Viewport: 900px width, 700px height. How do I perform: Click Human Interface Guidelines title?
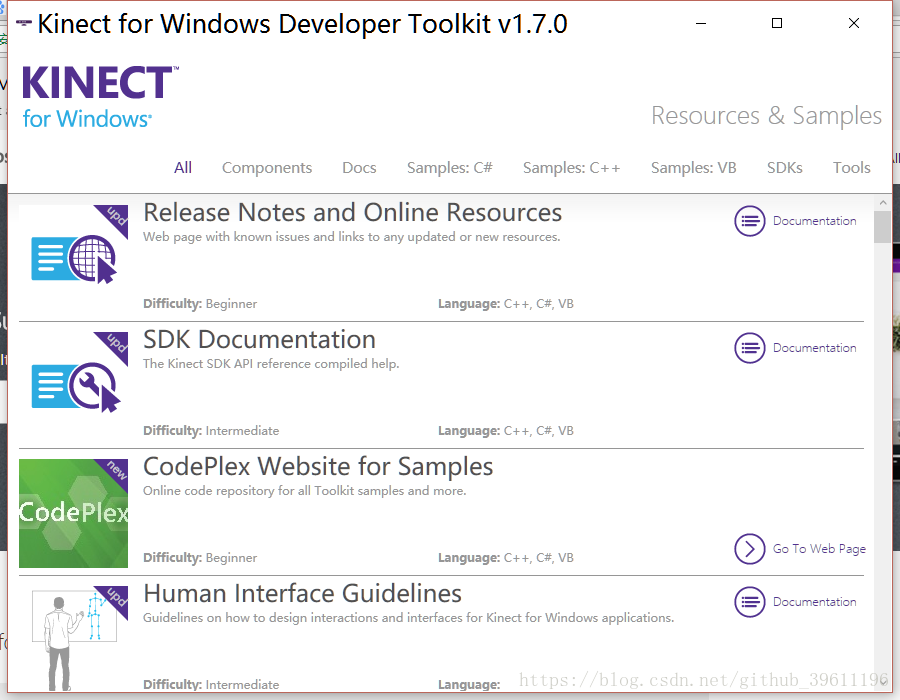[x=302, y=593]
